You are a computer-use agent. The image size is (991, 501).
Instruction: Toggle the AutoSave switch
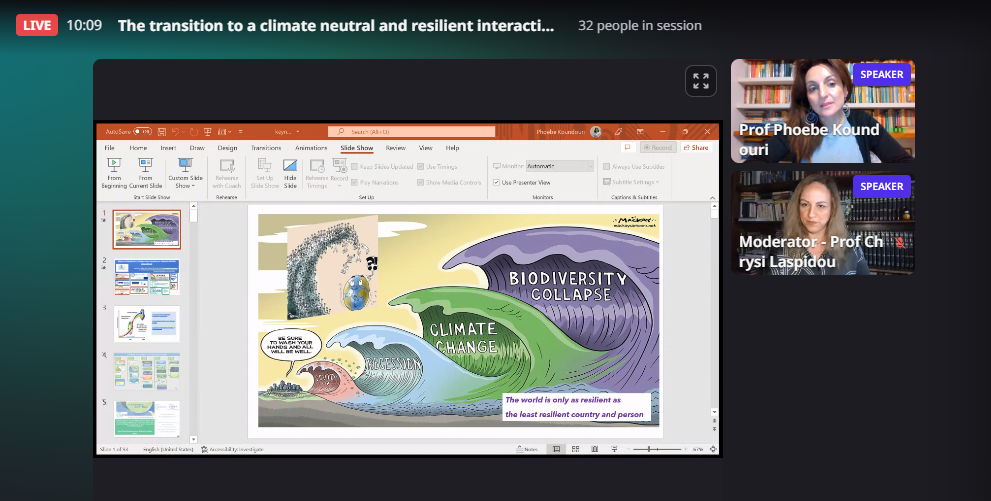click(142, 131)
